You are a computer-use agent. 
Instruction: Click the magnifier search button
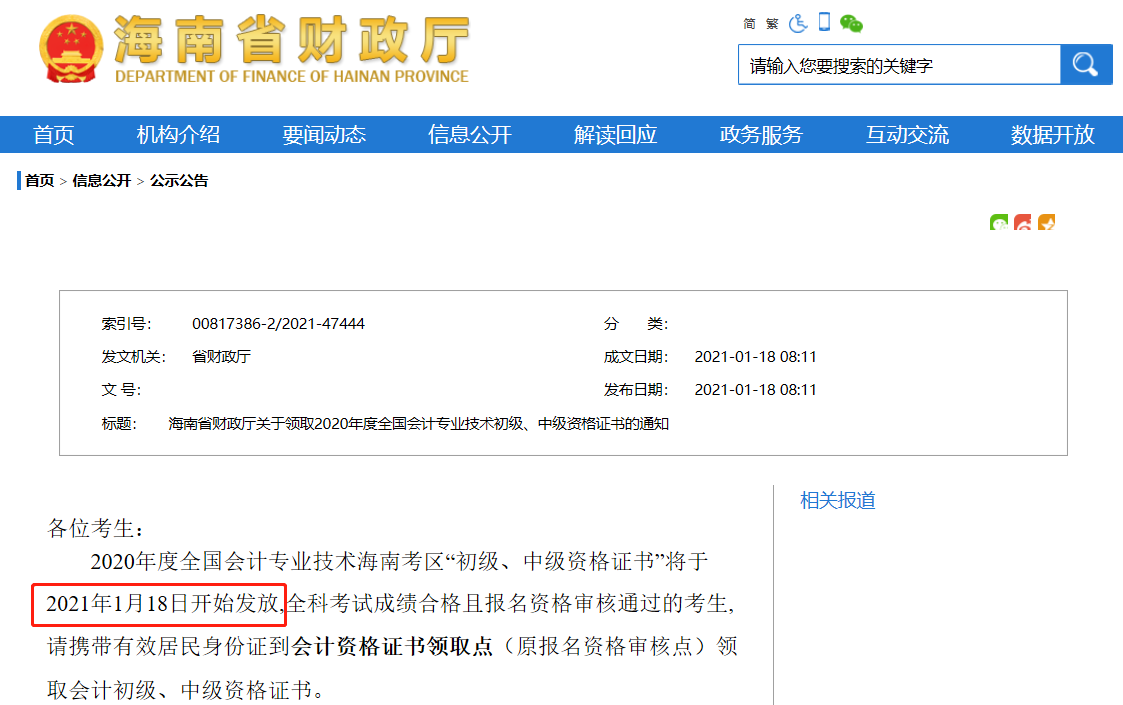coord(1086,64)
